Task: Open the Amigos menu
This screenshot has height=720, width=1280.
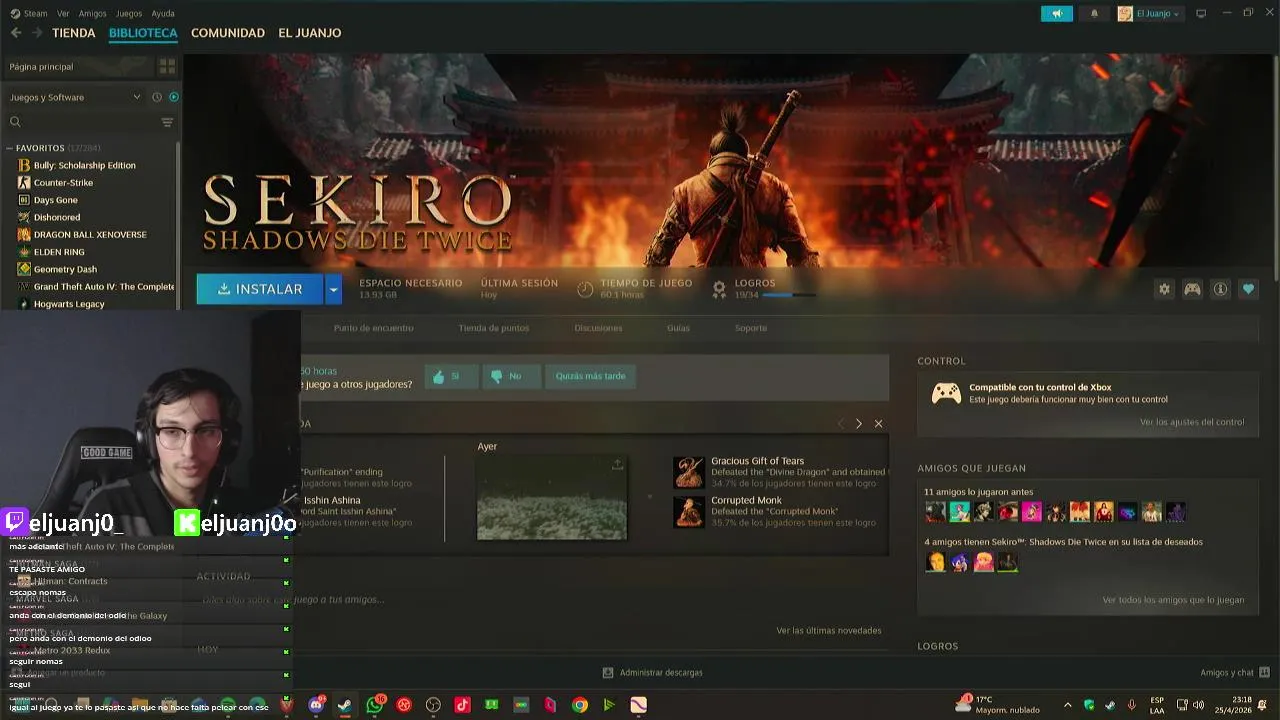Action: (x=92, y=13)
